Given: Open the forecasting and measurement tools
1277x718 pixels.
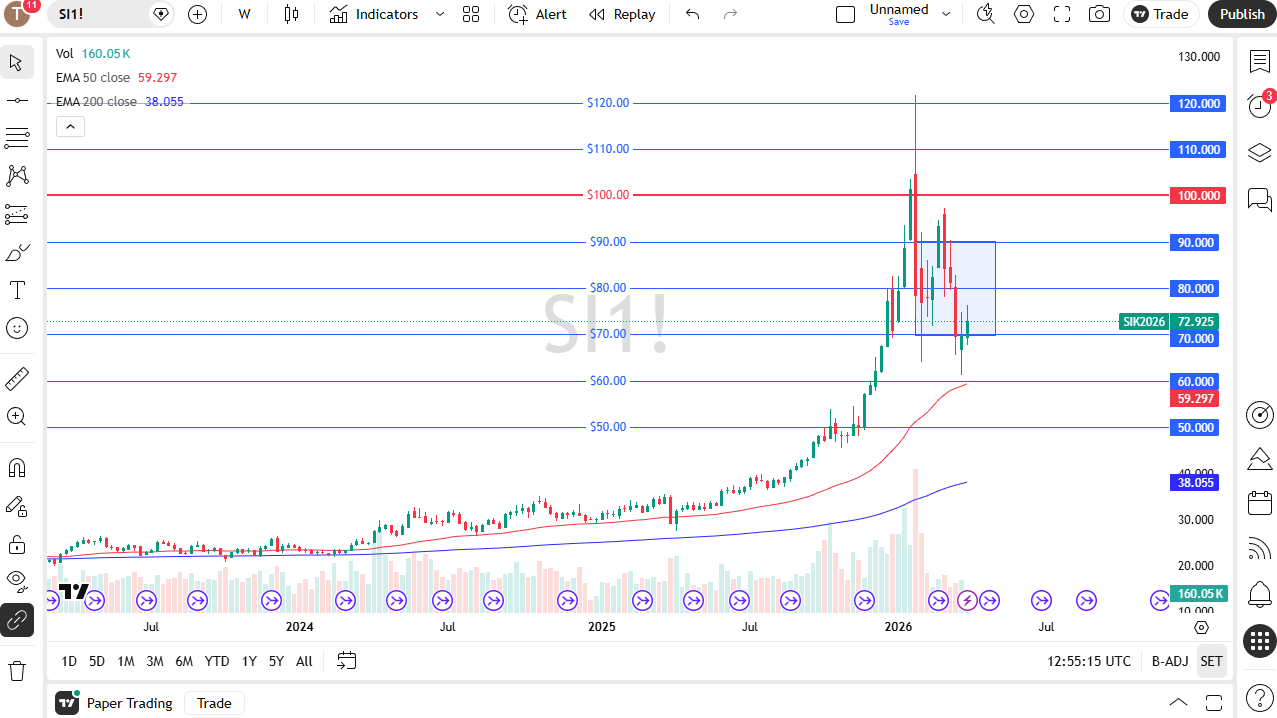Looking at the screenshot, I should coord(17,214).
